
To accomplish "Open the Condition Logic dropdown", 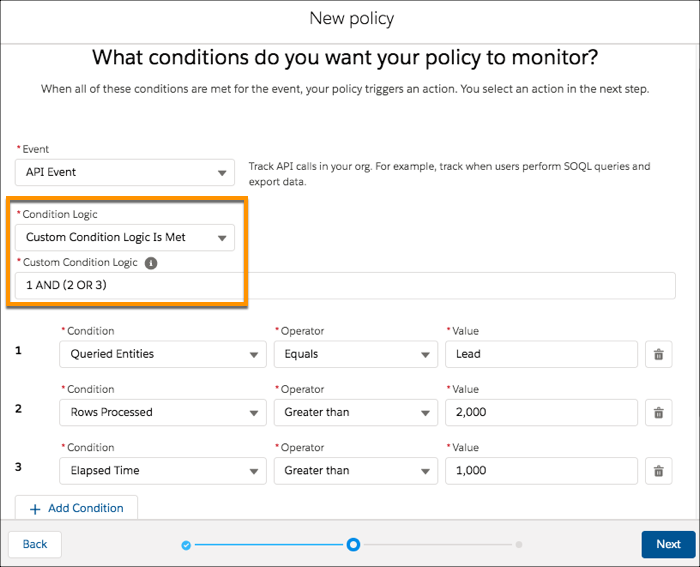I will pyautogui.click(x=125, y=238).
